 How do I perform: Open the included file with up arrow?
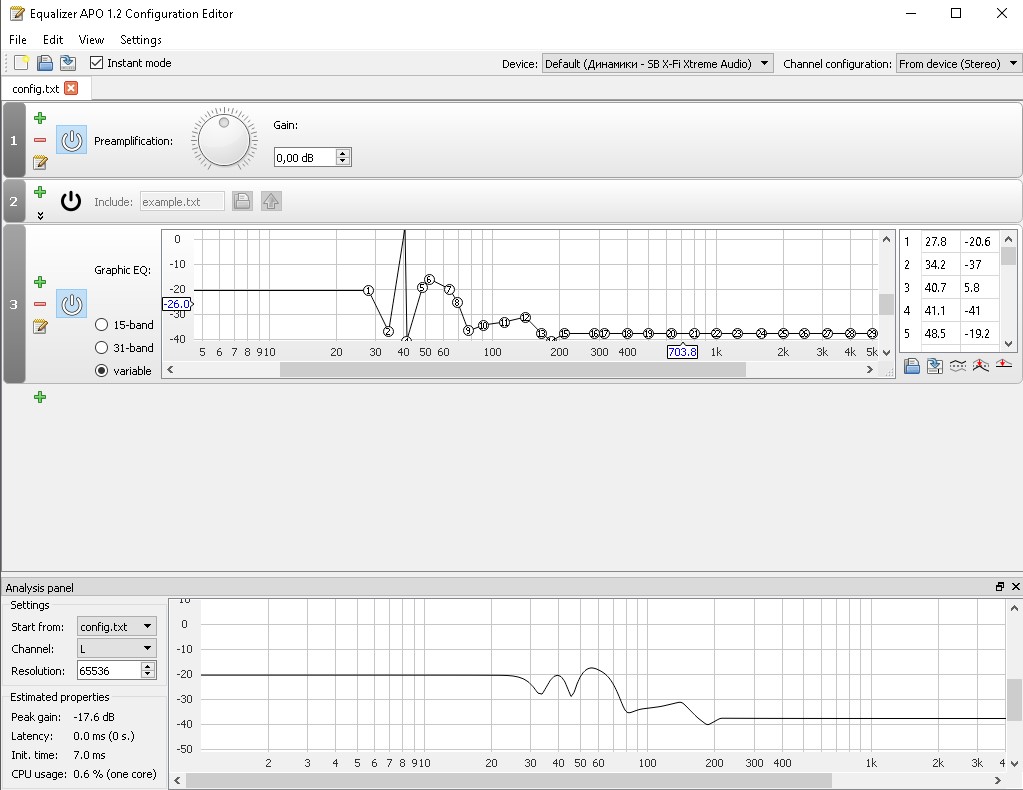click(271, 202)
